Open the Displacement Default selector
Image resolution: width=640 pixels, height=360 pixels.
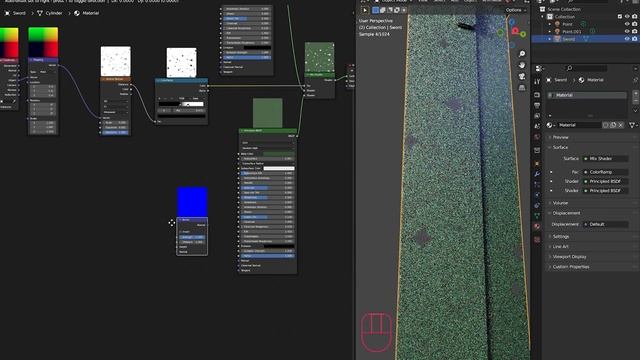605,224
